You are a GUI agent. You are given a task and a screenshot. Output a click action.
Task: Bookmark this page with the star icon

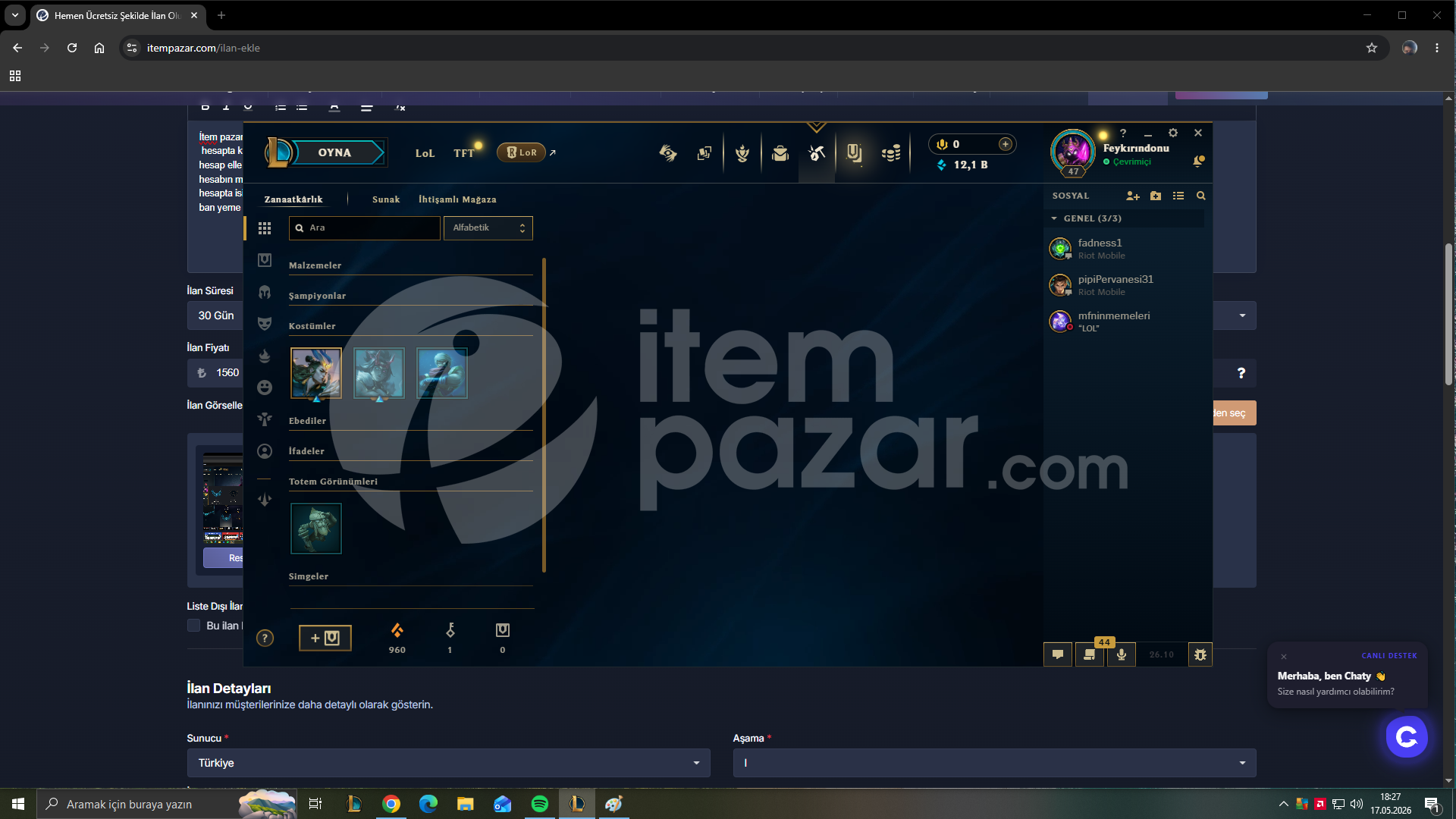coord(1372,48)
